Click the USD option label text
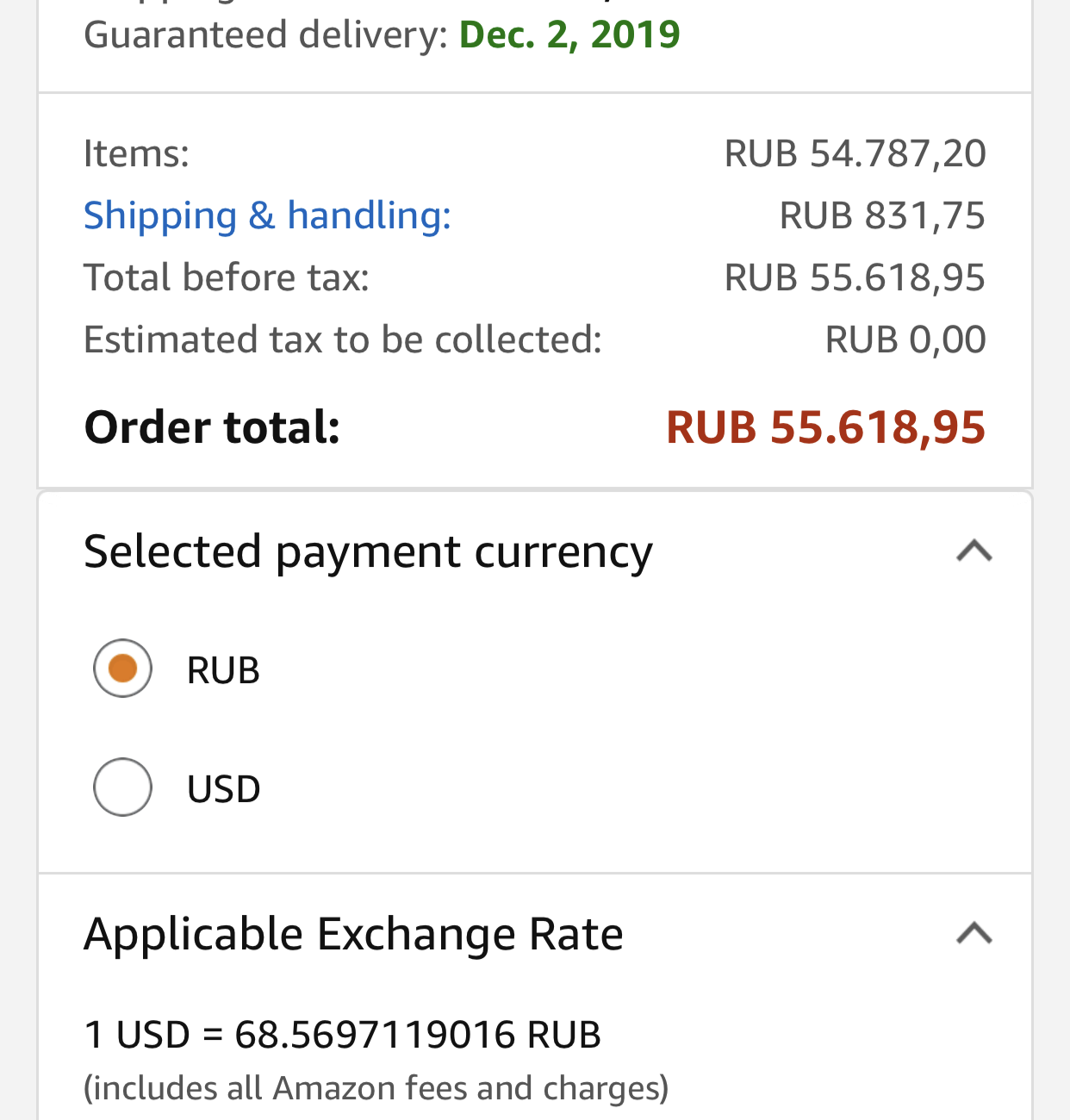The width and height of the screenshot is (1070, 1120). coord(223,789)
